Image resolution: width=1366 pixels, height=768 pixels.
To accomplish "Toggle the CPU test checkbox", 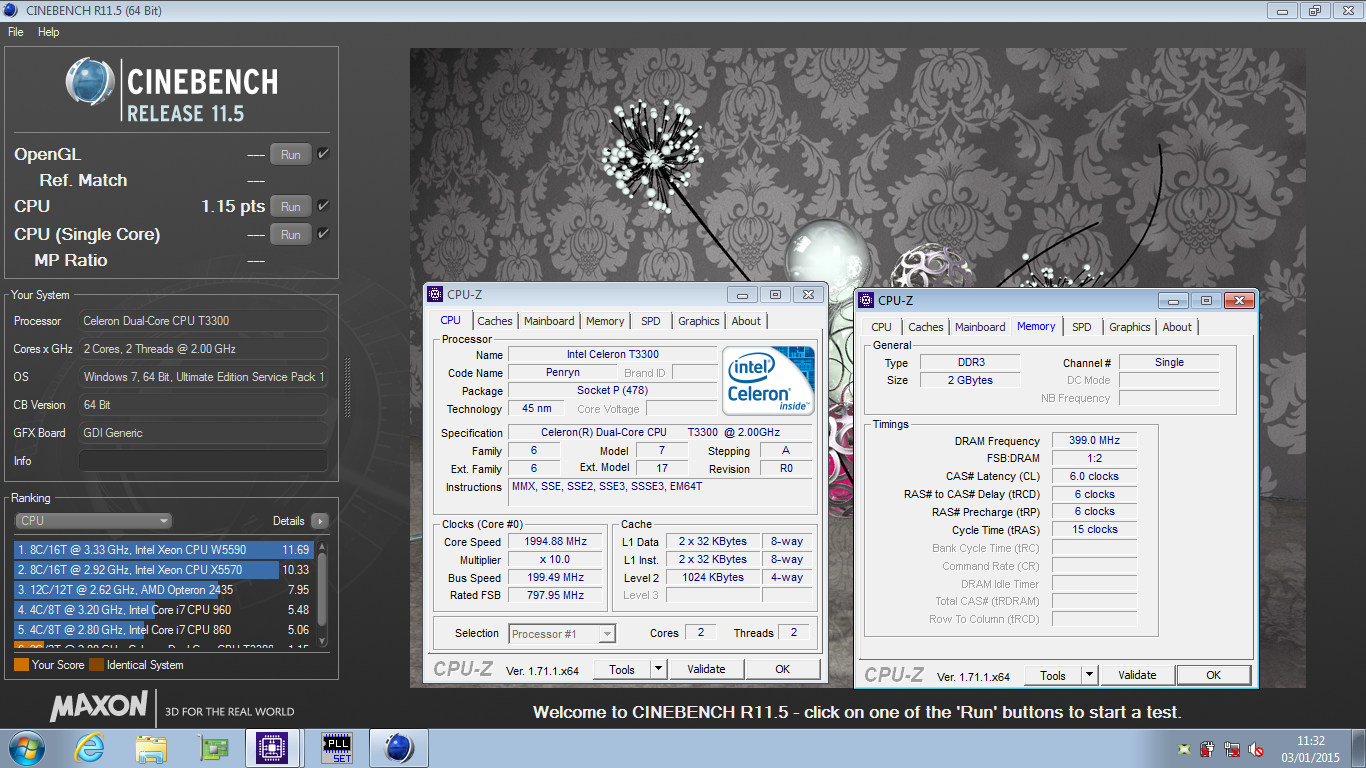I will pyautogui.click(x=323, y=206).
